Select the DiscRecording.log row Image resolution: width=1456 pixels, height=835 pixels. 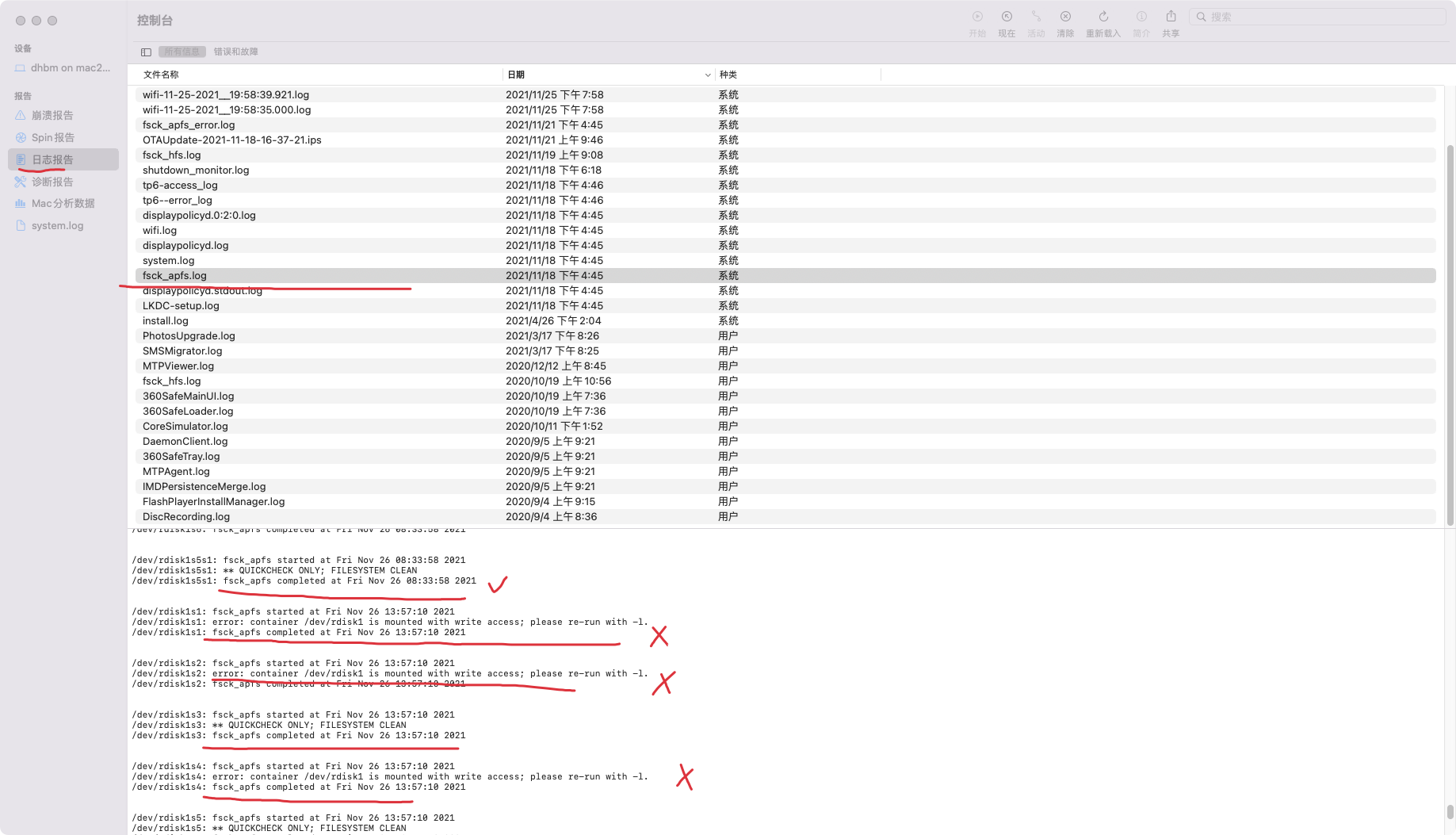[x=785, y=517]
